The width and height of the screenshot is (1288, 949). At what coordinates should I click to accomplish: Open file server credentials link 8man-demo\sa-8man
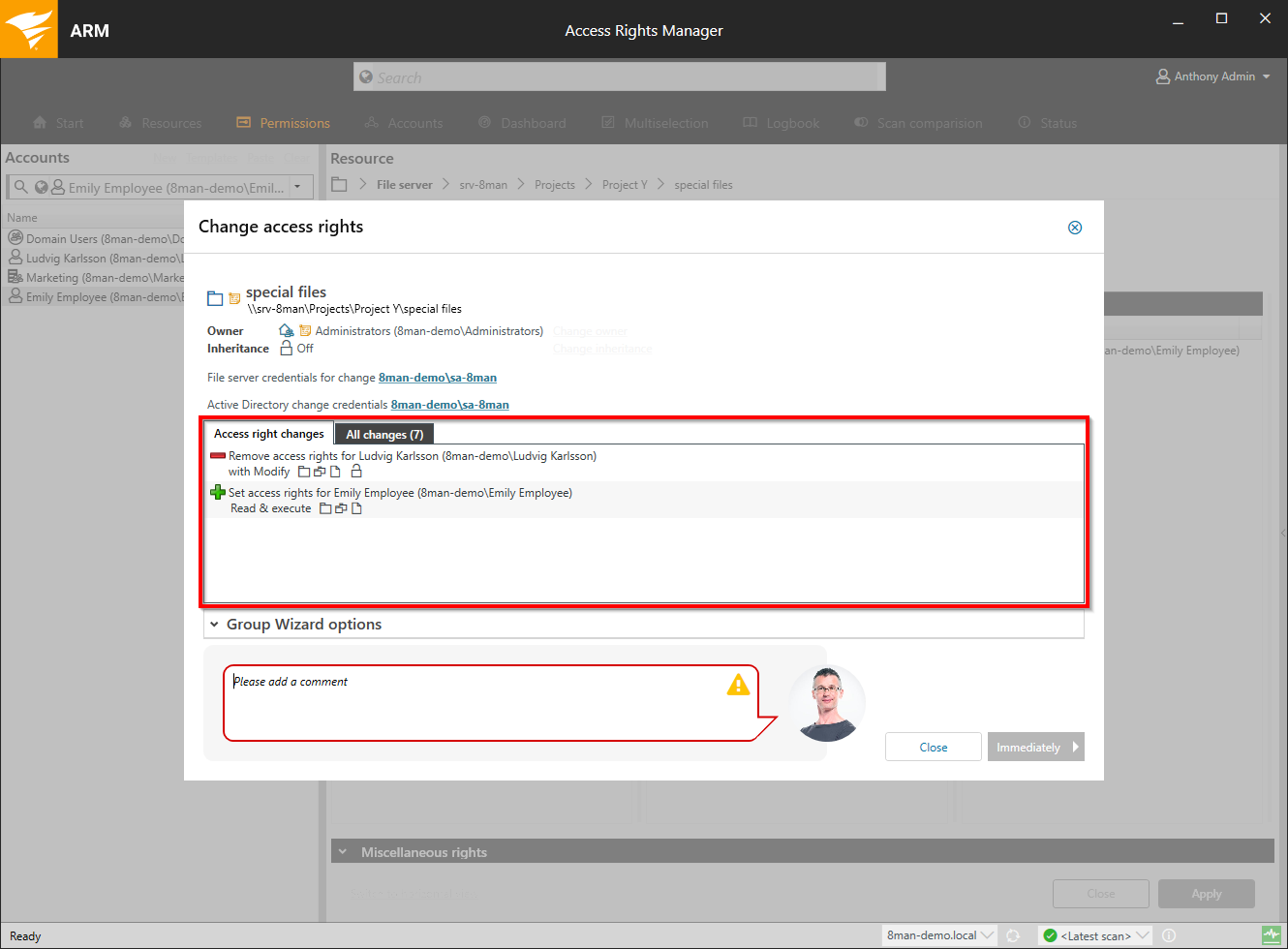click(437, 378)
